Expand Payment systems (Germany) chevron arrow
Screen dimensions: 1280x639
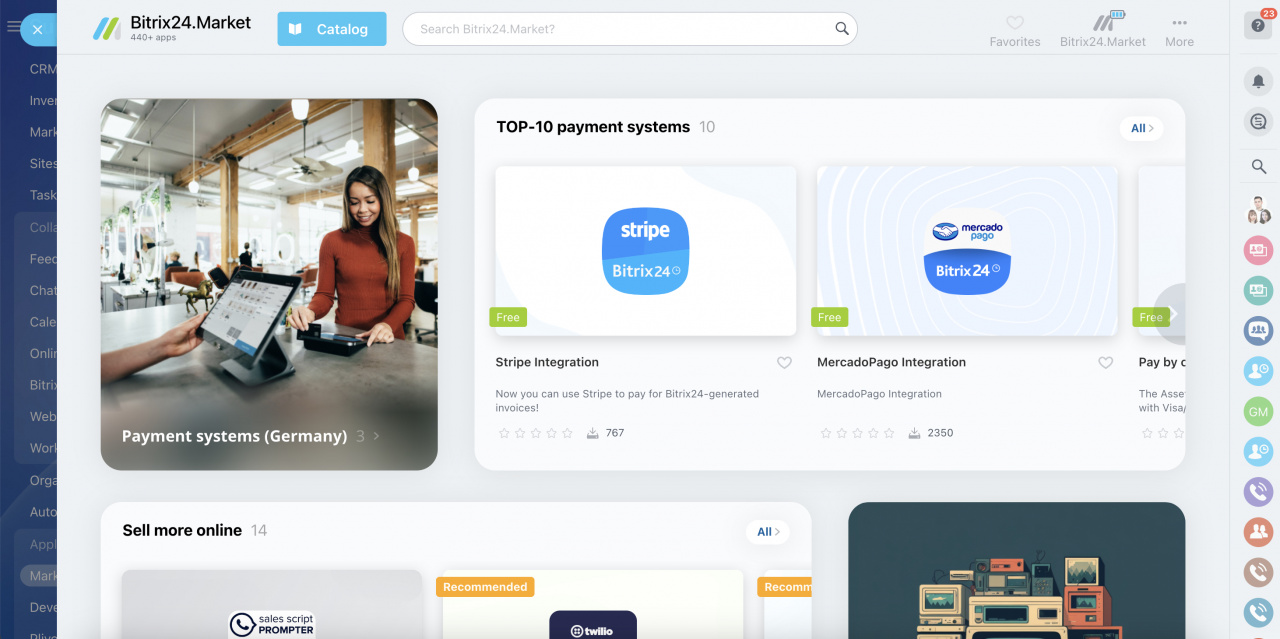coord(376,436)
